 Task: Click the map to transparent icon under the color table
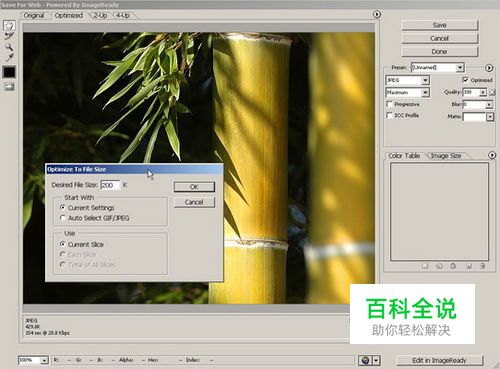pyautogui.click(x=425, y=266)
